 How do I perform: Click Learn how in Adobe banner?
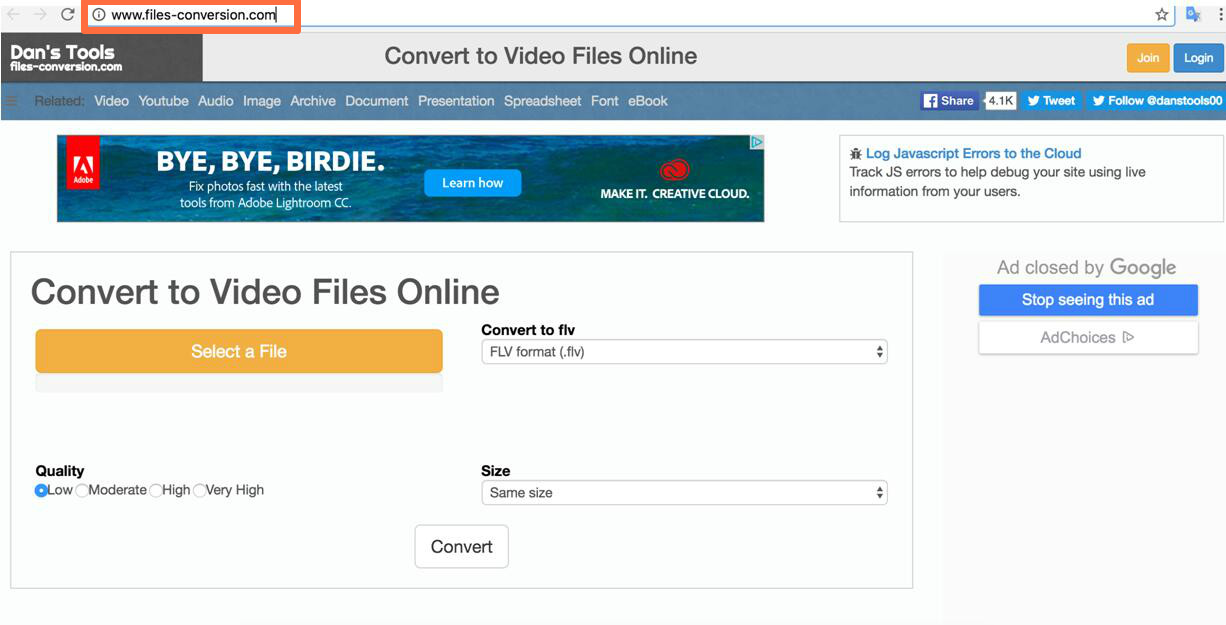click(x=473, y=183)
